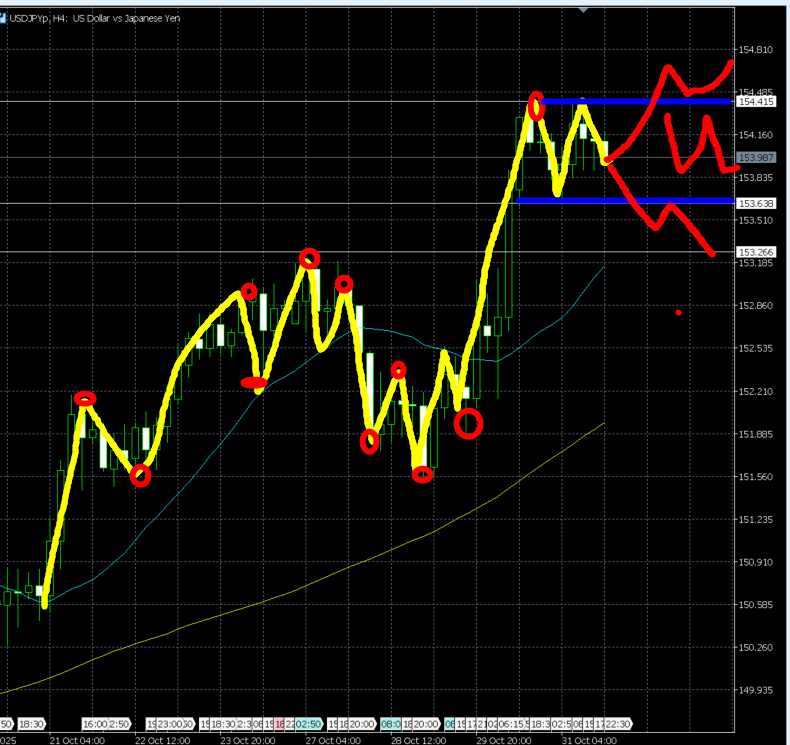
Task: Click the small isolated red dot on chart
Action: pyautogui.click(x=678, y=313)
